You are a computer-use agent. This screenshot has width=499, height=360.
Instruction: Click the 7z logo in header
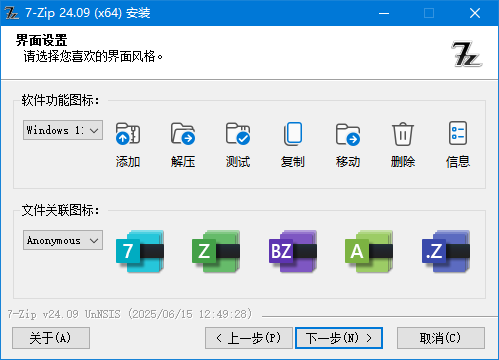point(467,54)
